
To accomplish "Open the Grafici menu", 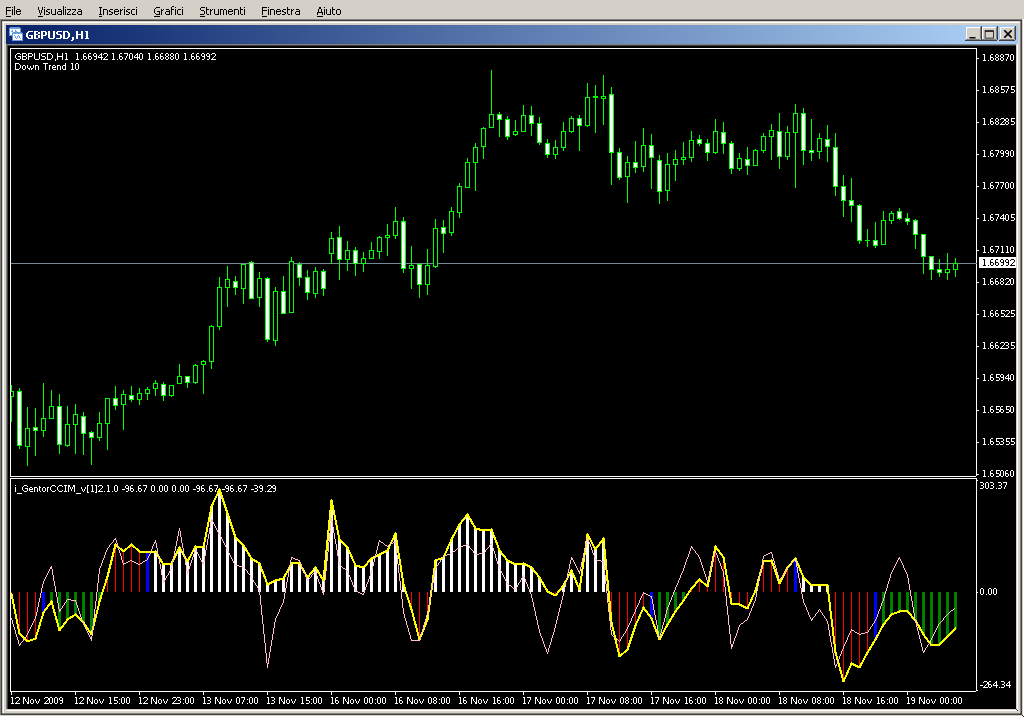I will pyautogui.click(x=168, y=11).
